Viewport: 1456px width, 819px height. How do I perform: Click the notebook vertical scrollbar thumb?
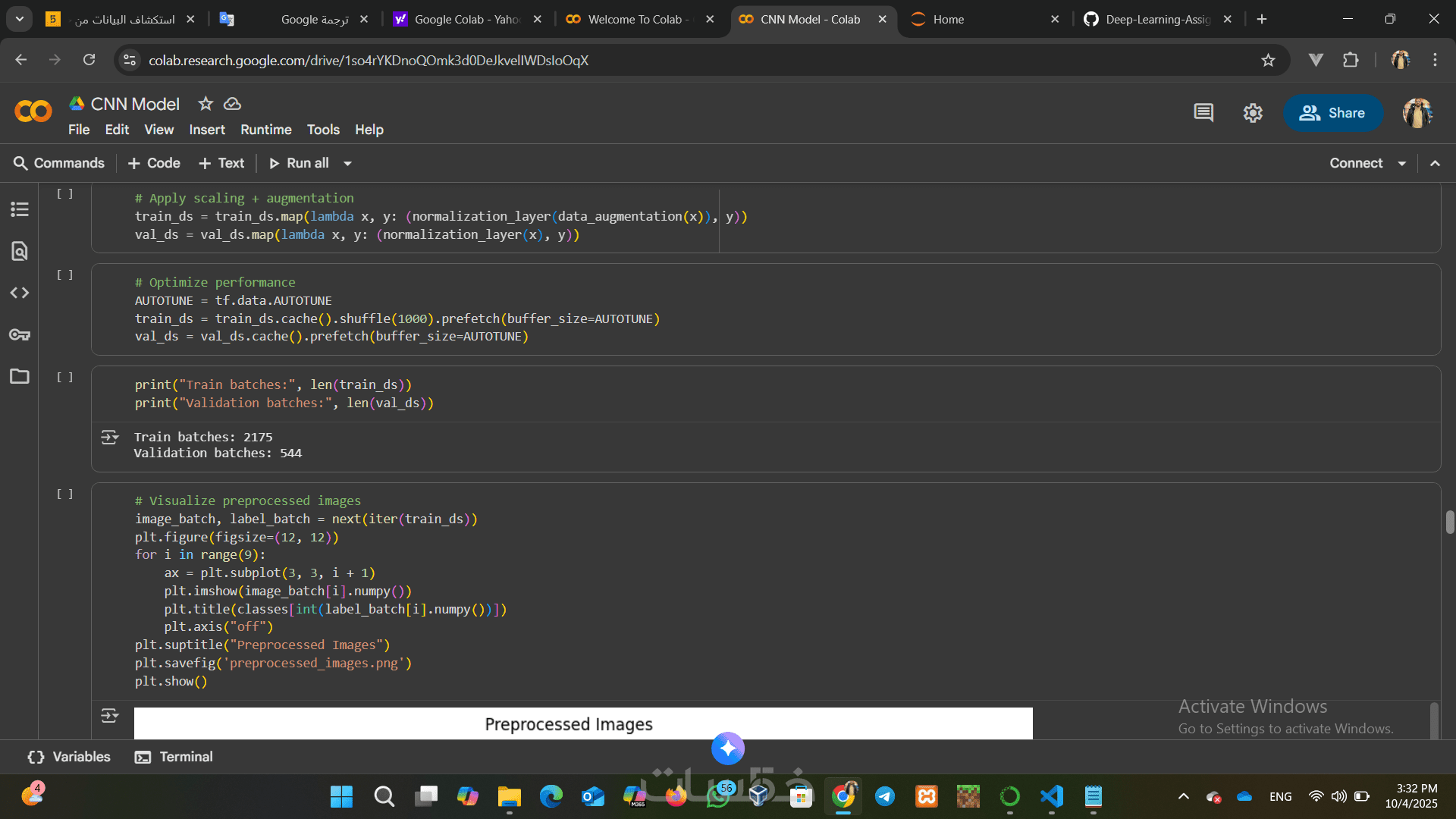point(1449,522)
